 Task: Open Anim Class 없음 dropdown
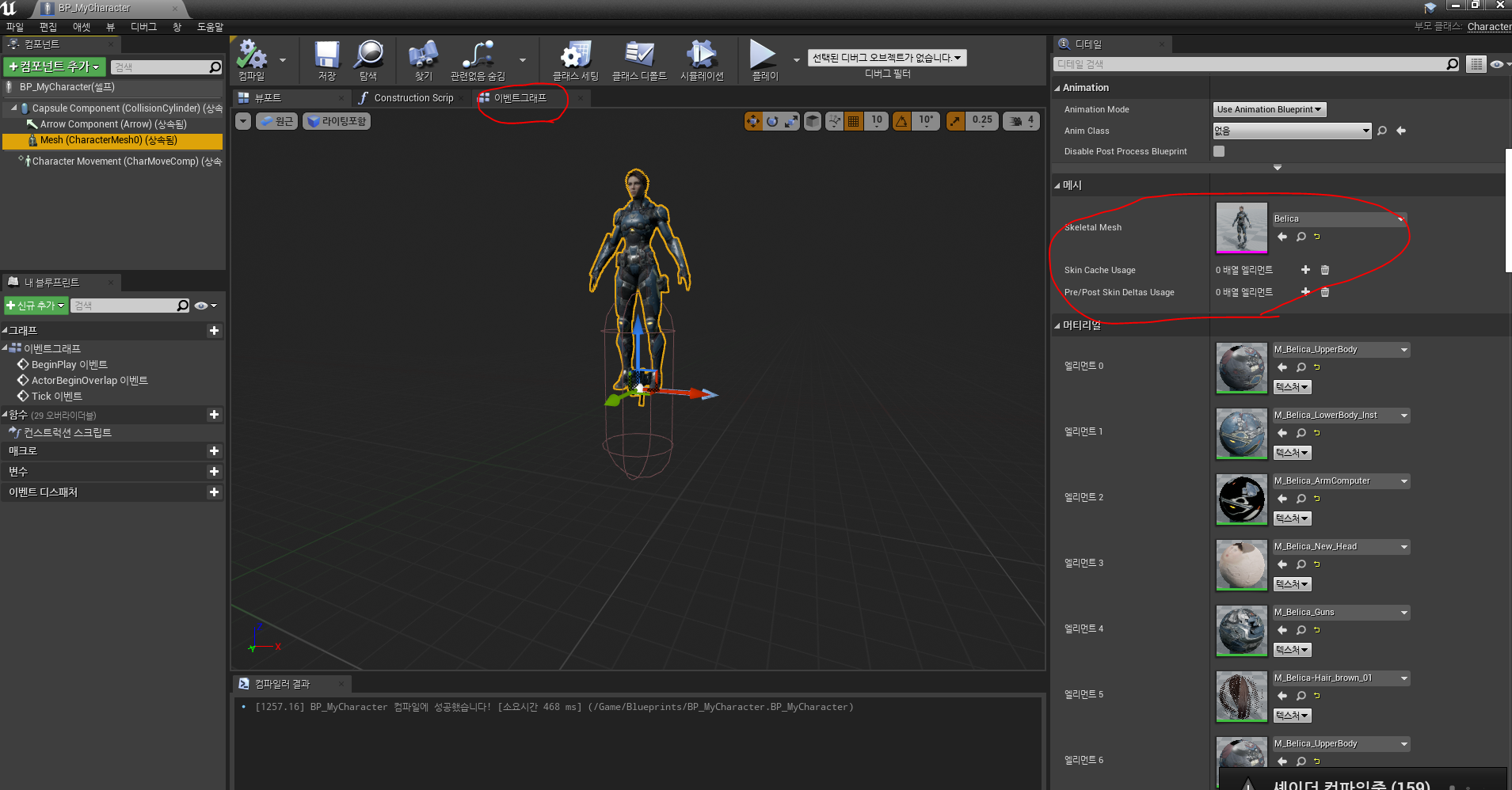pyautogui.click(x=1292, y=131)
